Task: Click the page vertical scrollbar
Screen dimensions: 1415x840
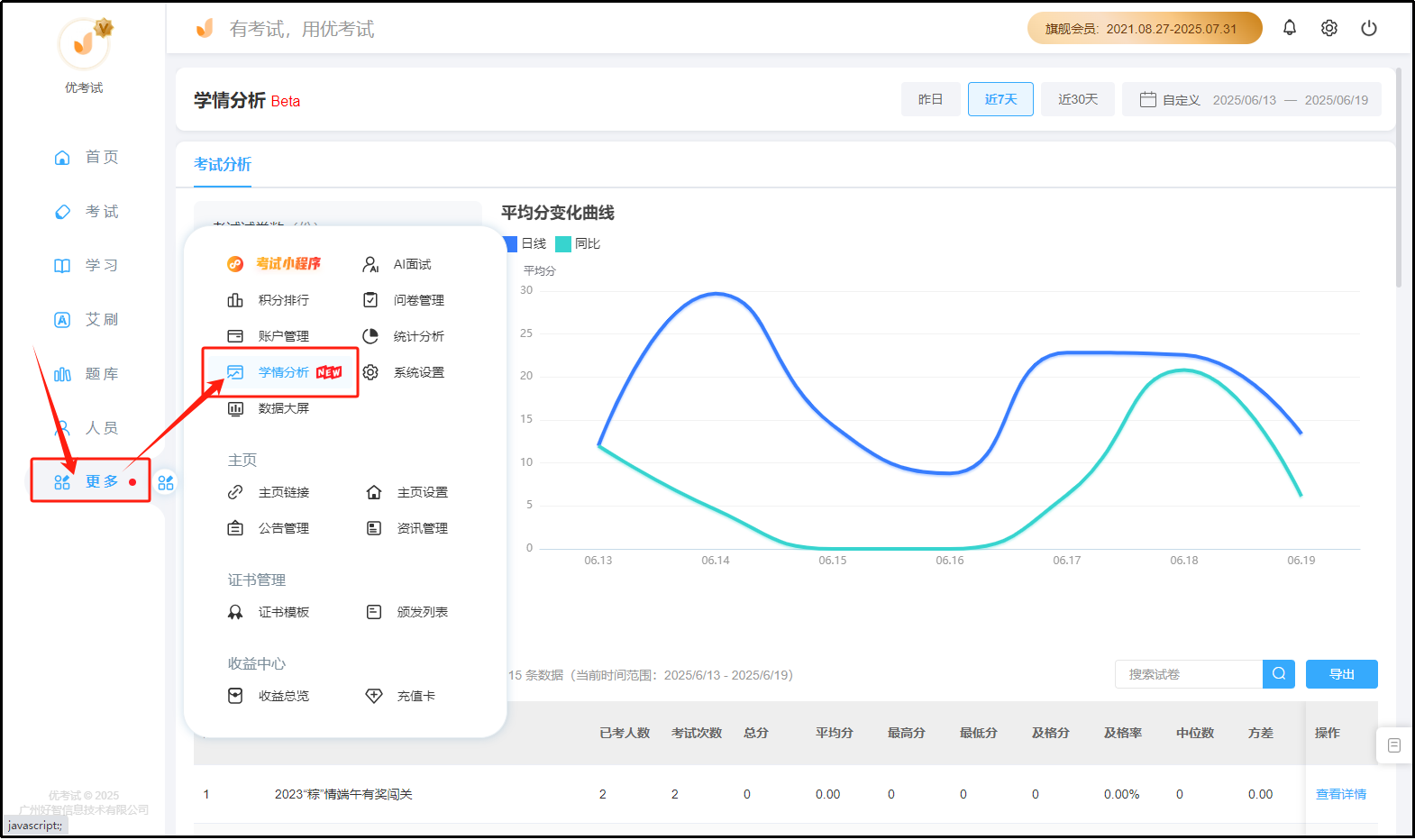Action: tap(1399, 178)
